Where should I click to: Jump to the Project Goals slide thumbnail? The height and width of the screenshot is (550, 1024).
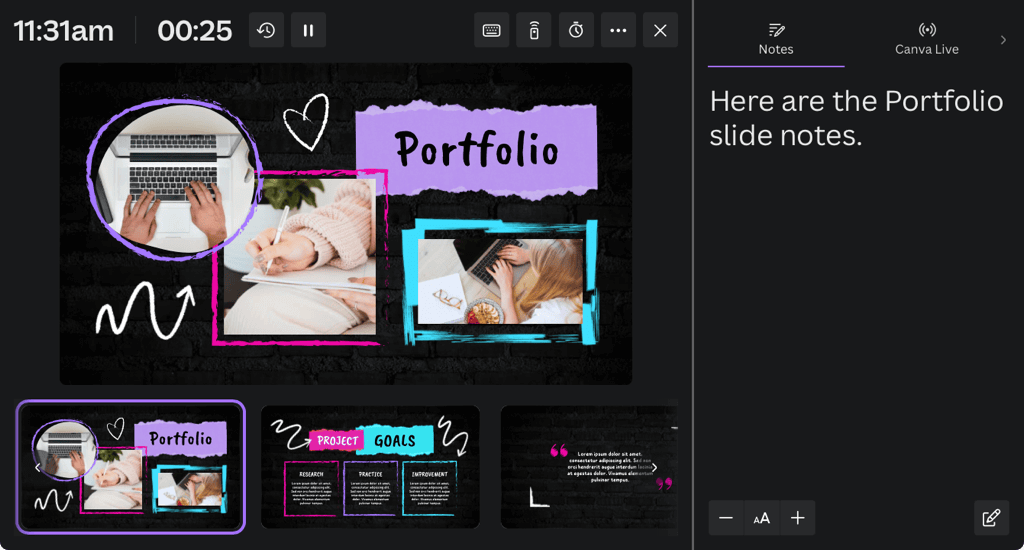point(370,467)
